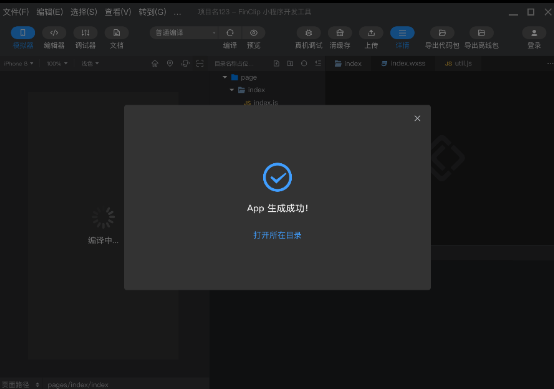Start 真机调试 real device debugging

point(308,33)
